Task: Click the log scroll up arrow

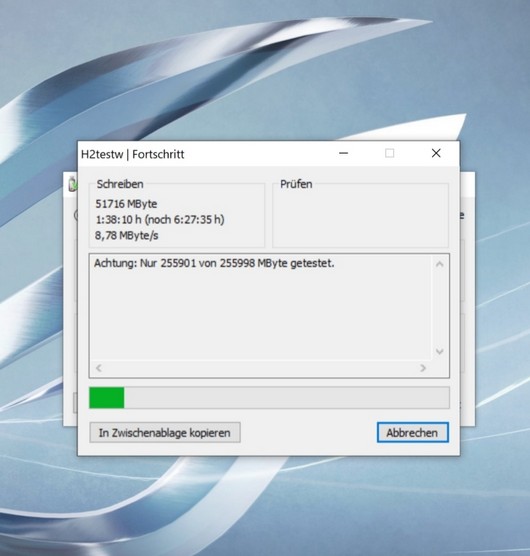Action: 440,264
